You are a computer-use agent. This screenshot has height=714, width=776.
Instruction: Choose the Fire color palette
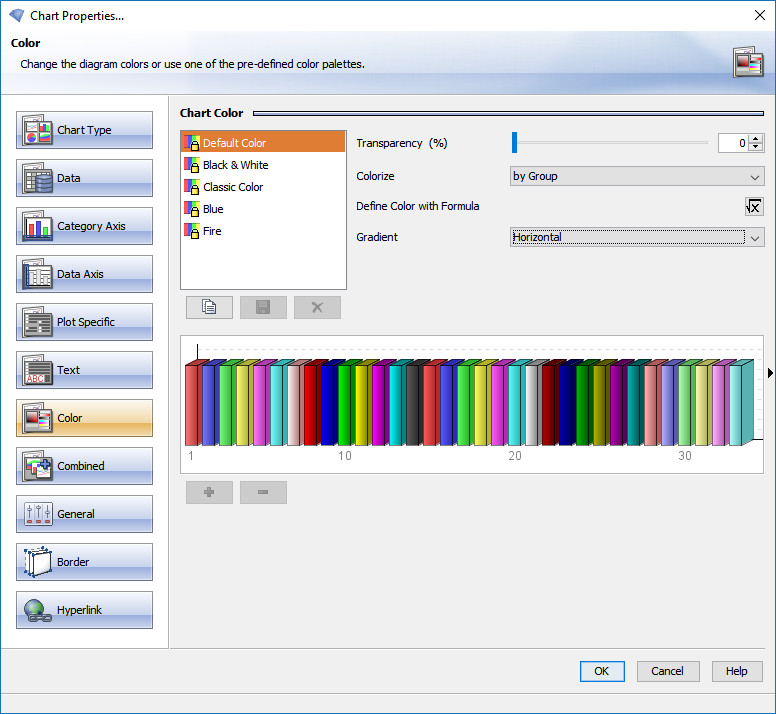point(212,231)
